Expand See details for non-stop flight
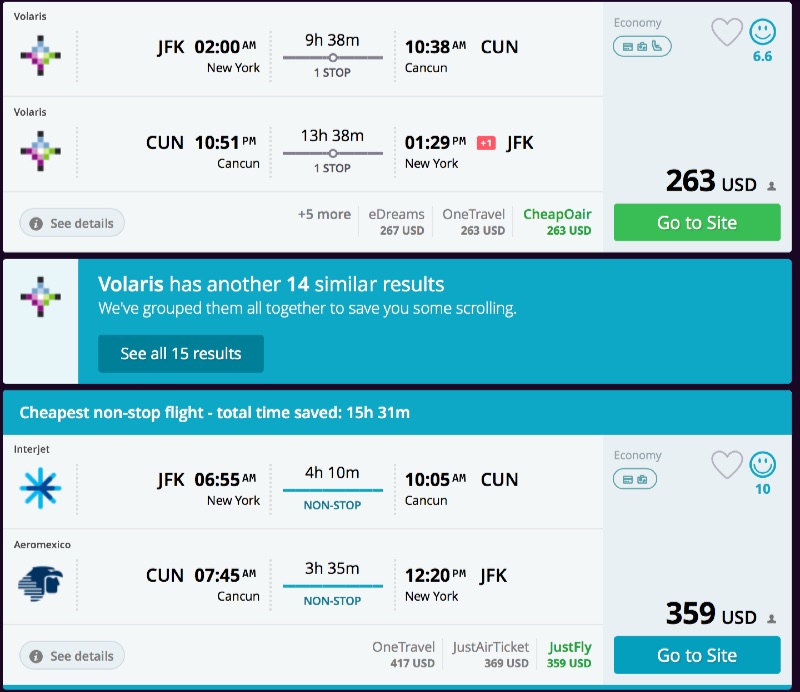Image resolution: width=800 pixels, height=692 pixels. [x=72, y=656]
